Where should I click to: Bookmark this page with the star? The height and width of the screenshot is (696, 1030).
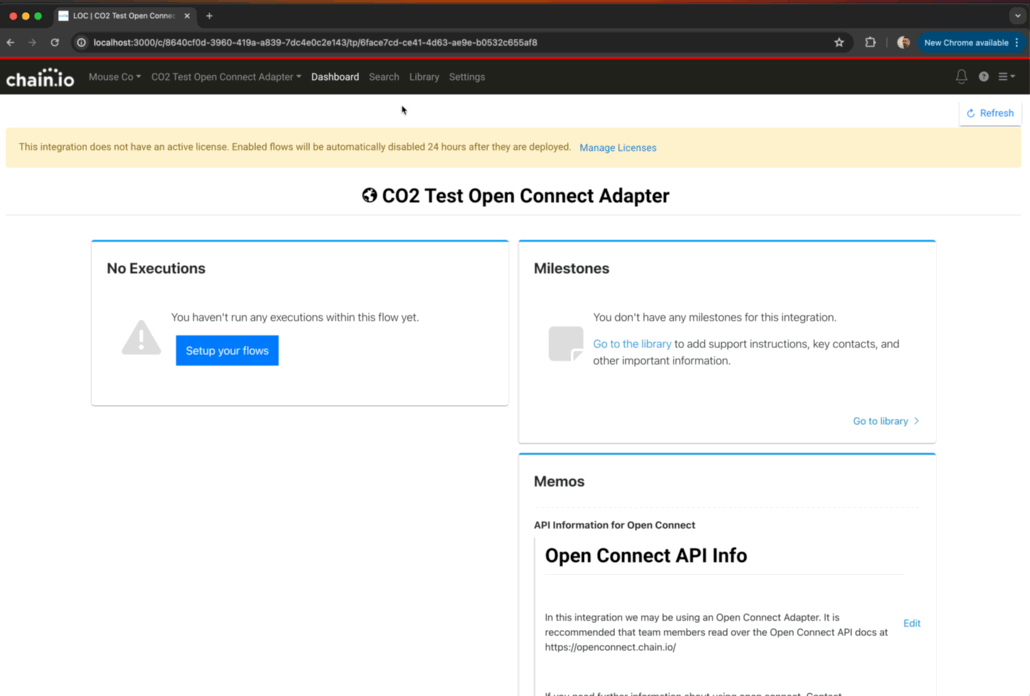coord(839,43)
